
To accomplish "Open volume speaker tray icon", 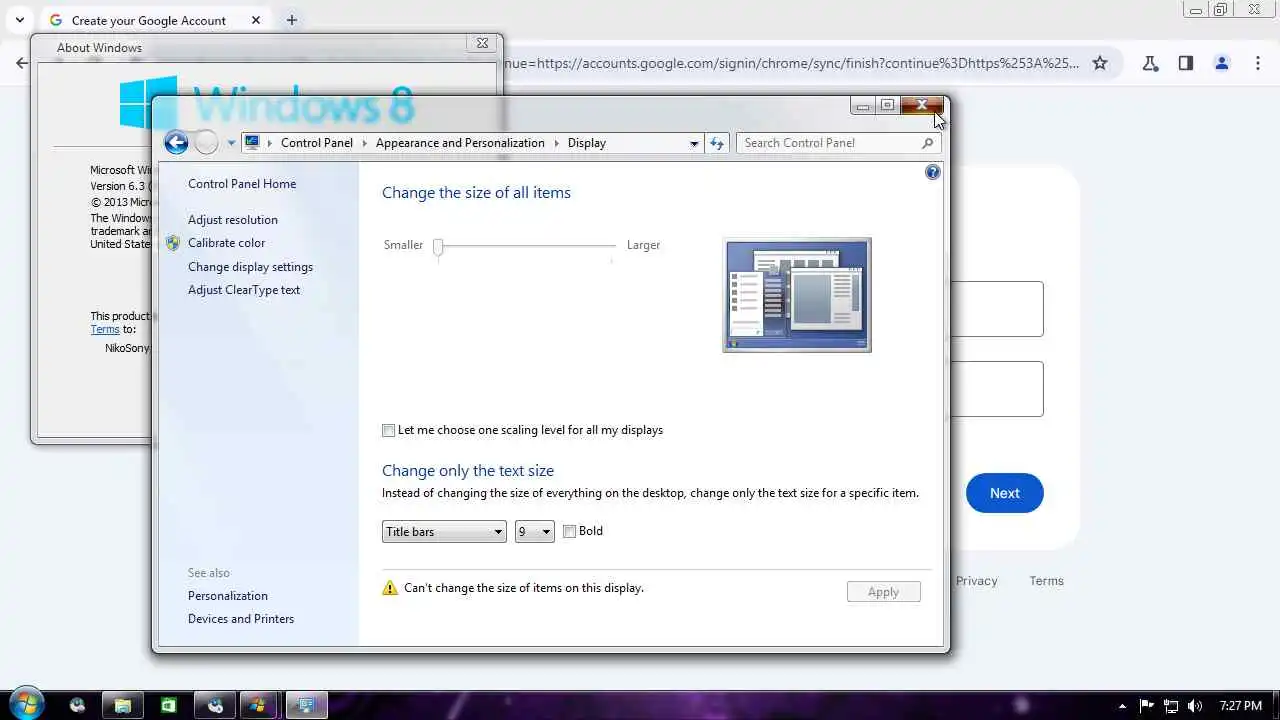I will click(x=1195, y=706).
